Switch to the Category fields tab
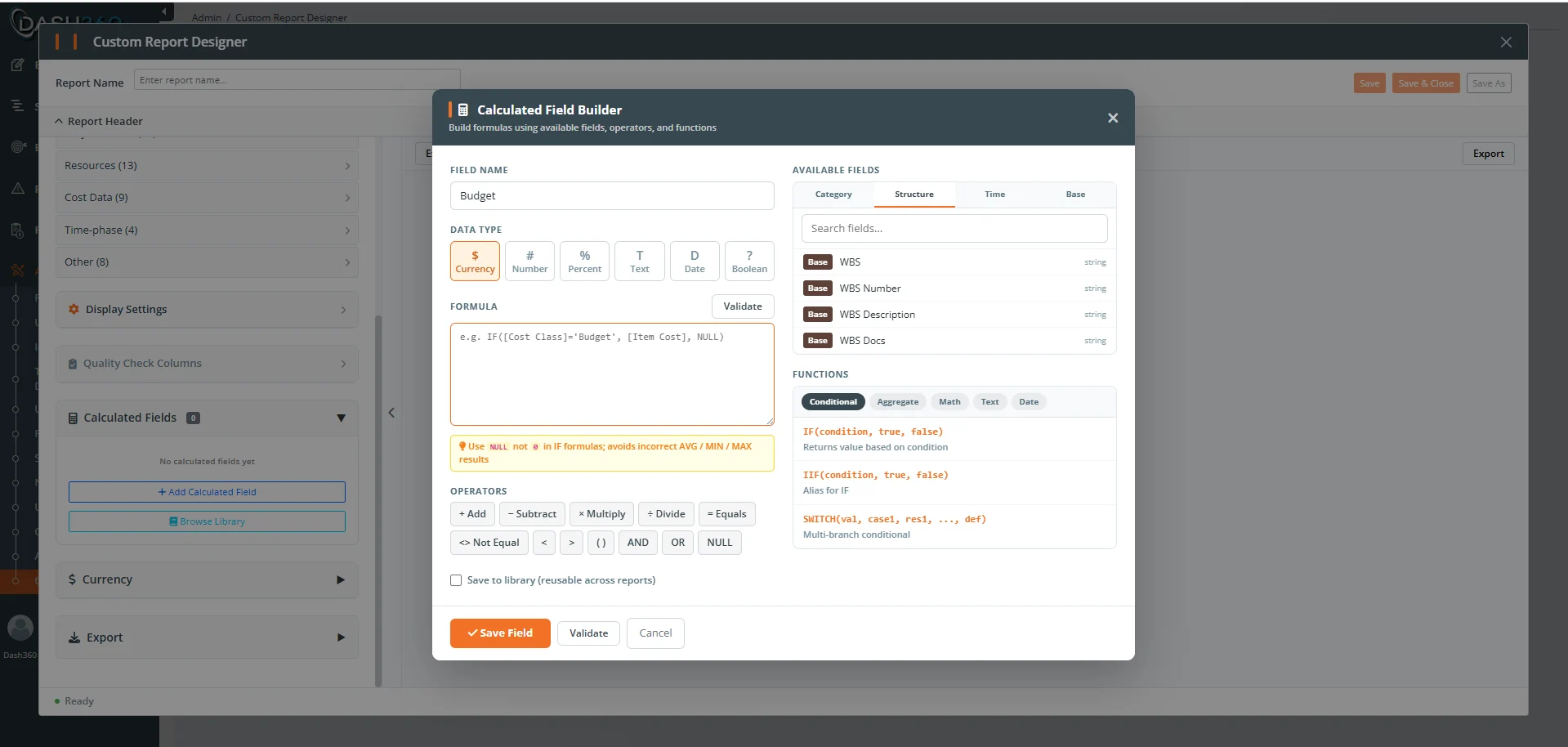This screenshot has height=747, width=1568. point(833,195)
